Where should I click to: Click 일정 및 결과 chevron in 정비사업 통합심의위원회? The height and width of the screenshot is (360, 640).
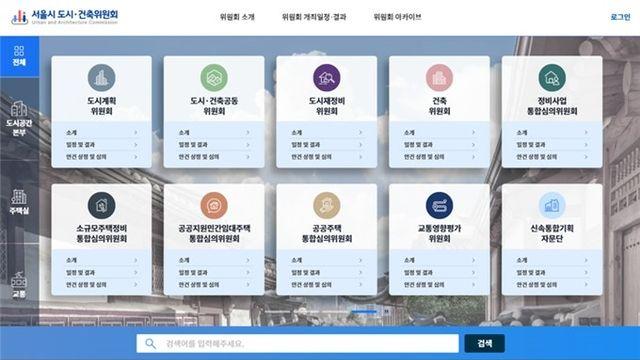pos(586,145)
